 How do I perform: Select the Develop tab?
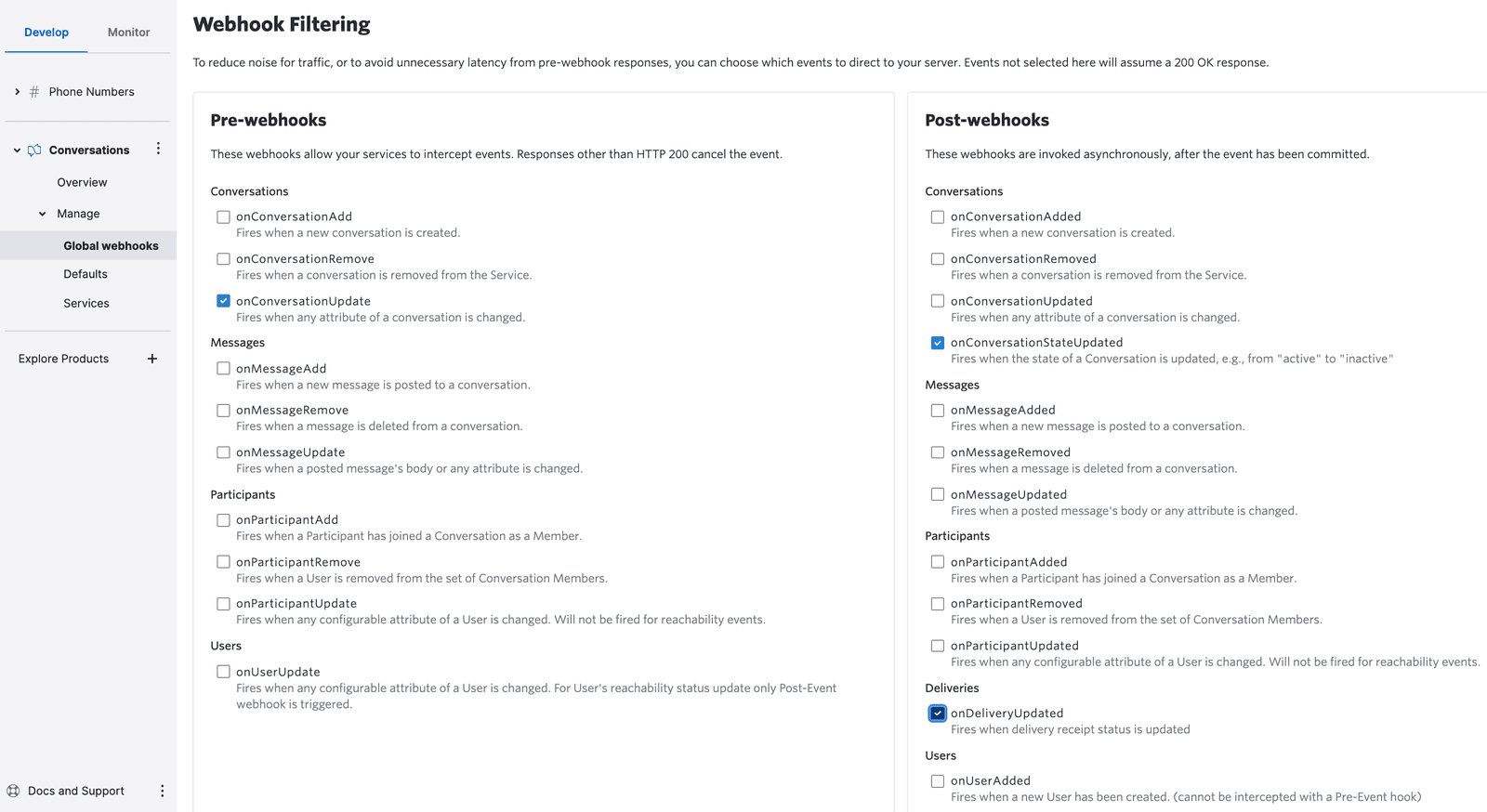[46, 32]
